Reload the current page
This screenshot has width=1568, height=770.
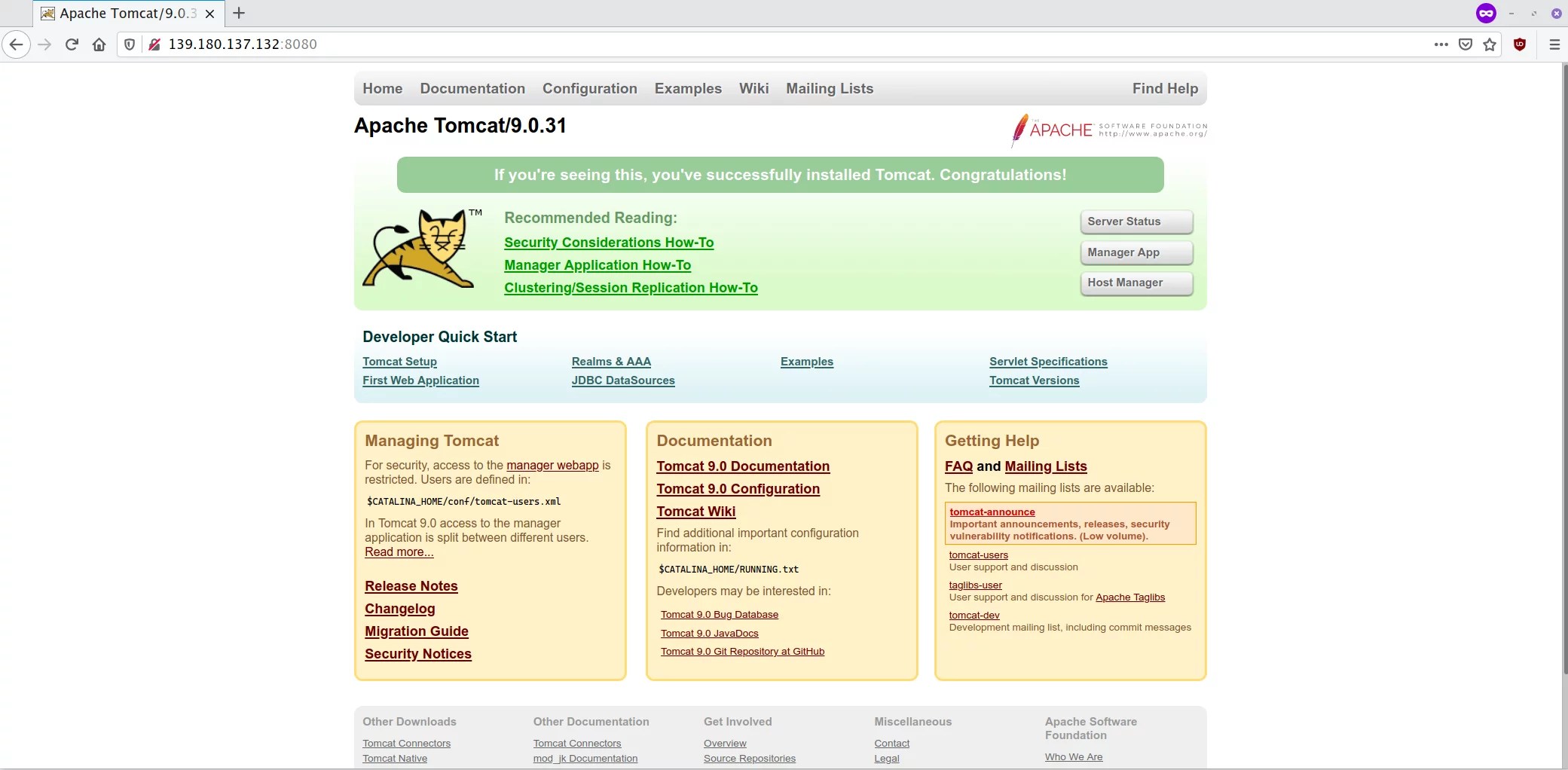[72, 44]
